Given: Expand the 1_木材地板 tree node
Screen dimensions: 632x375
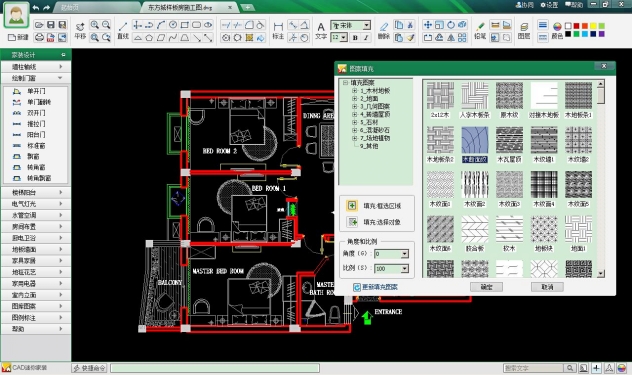Looking at the screenshot, I should pos(355,91).
